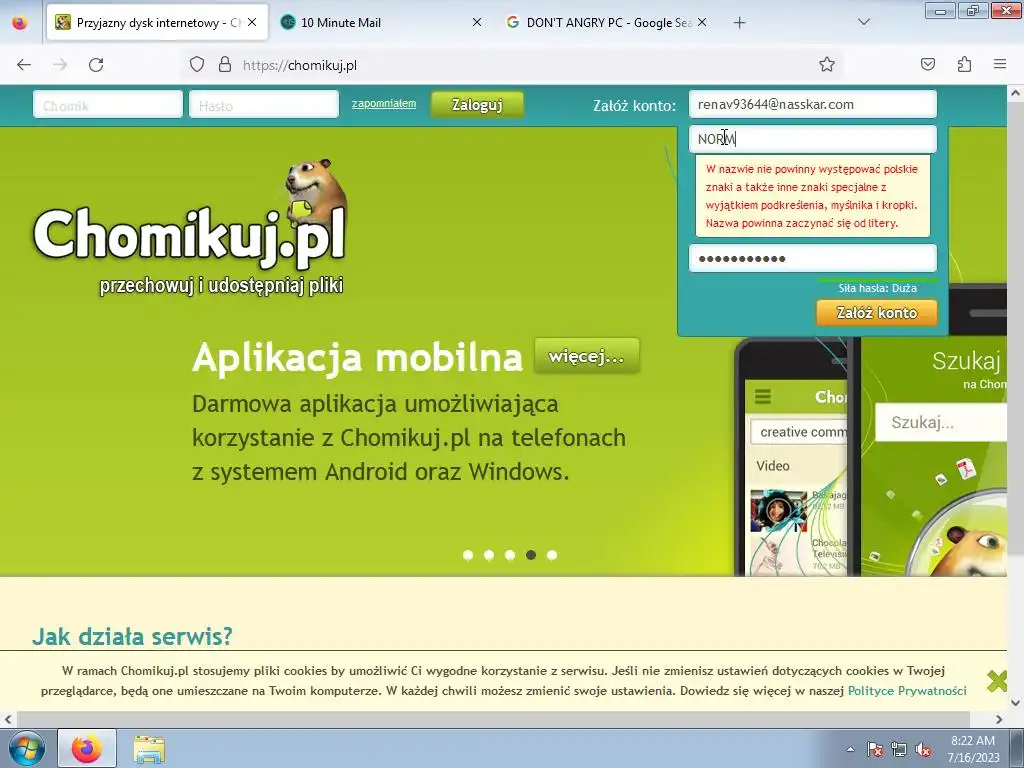Screen dimensions: 1024x768
Task: Click the vertical scrollbar up arrow
Action: (1016, 93)
